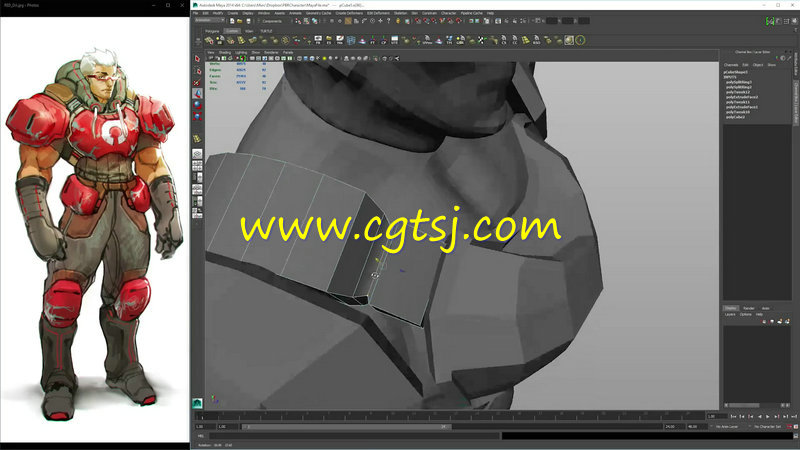
Task: Open the Help menu in Maya
Action: [490, 13]
